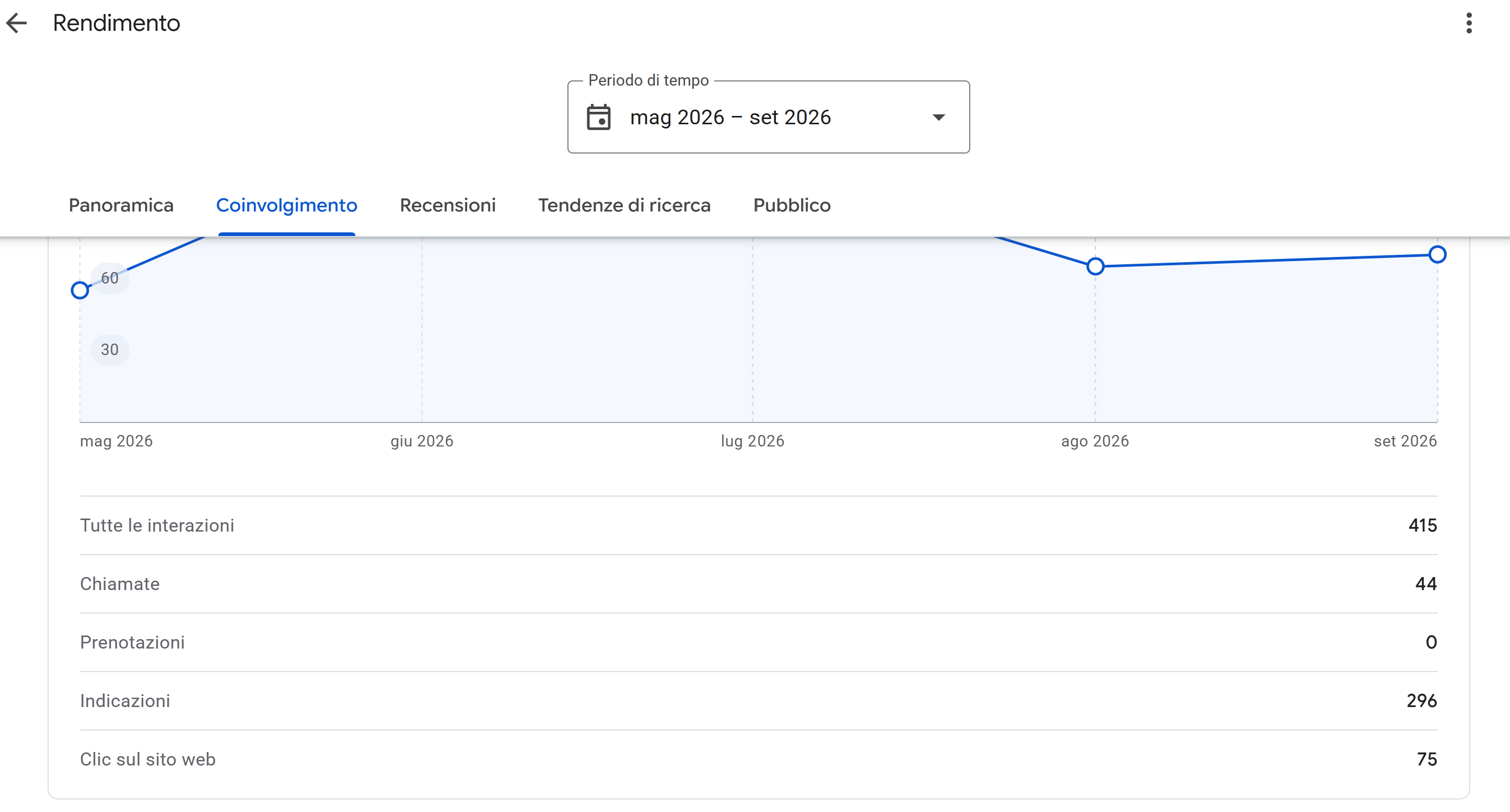Screen dimensions: 1510x812
Task: Click the 0 bookings value
Action: (1431, 643)
